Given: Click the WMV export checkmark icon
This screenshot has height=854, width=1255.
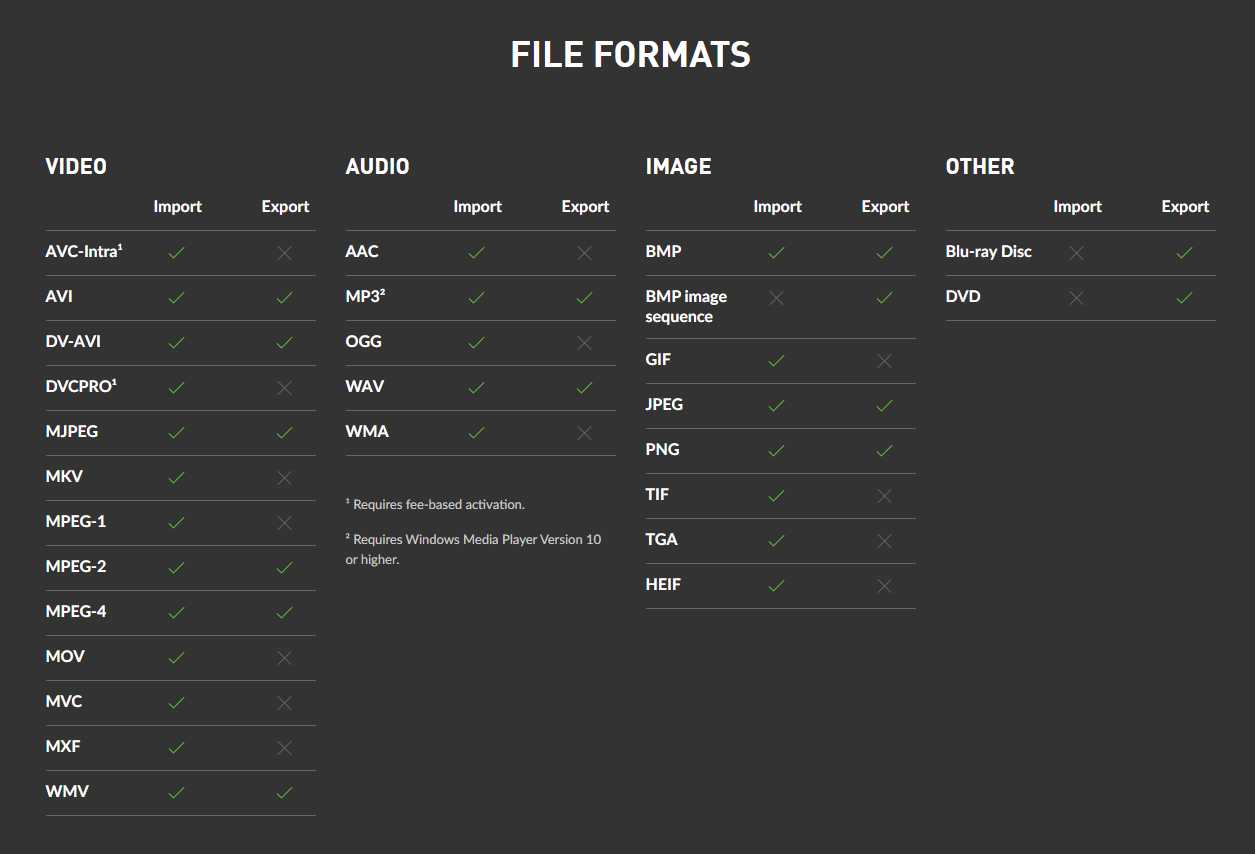Looking at the screenshot, I should pyautogui.click(x=285, y=793).
